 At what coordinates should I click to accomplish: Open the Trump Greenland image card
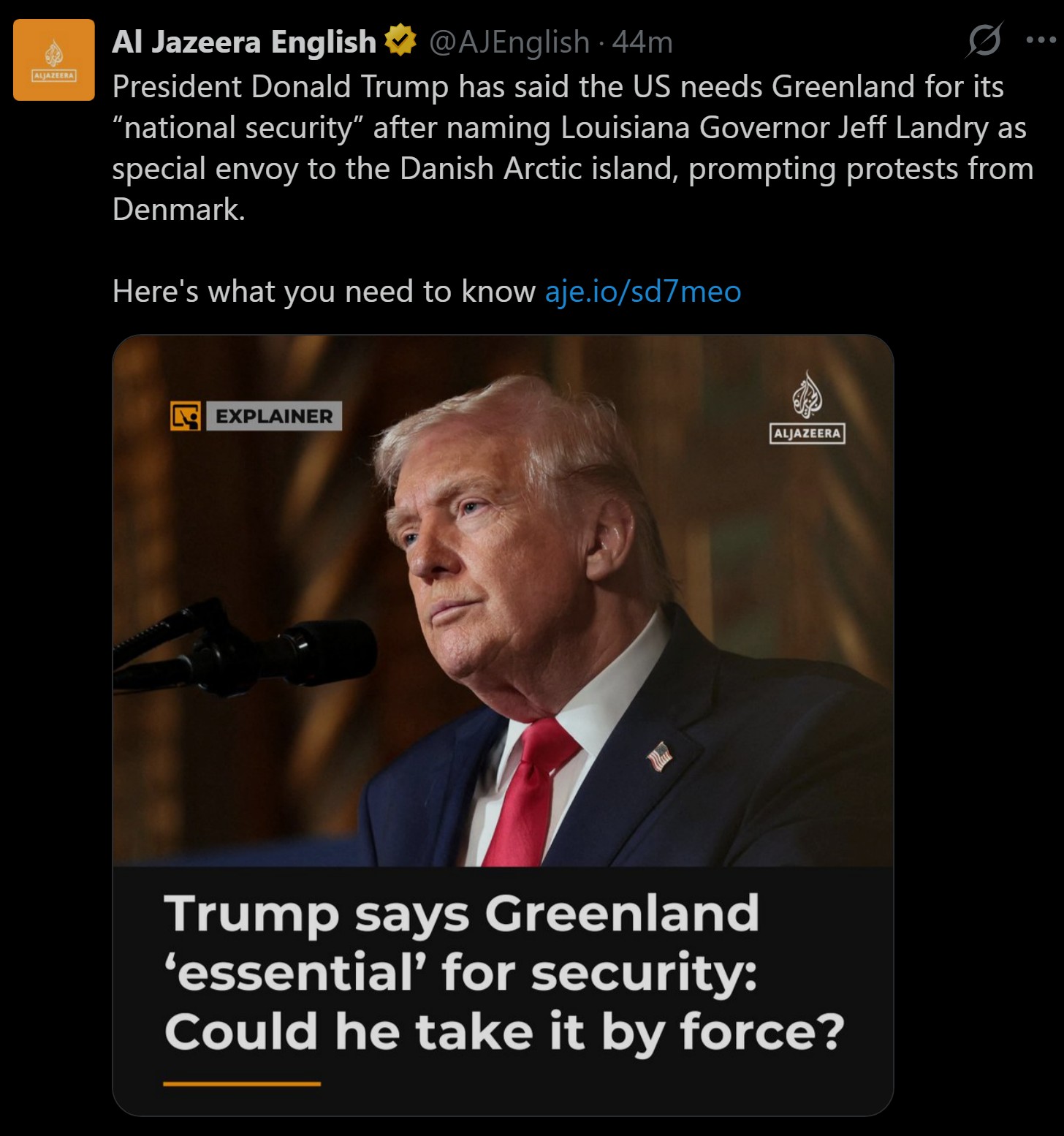[503, 725]
